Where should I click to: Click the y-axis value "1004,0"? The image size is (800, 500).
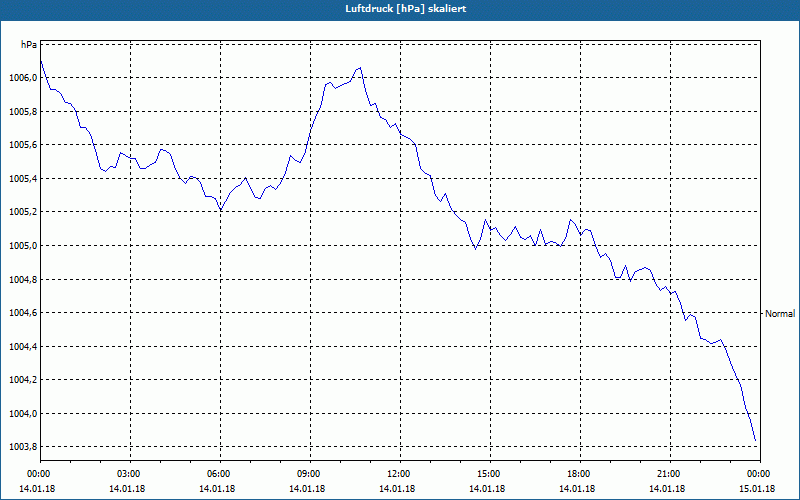click(23, 414)
